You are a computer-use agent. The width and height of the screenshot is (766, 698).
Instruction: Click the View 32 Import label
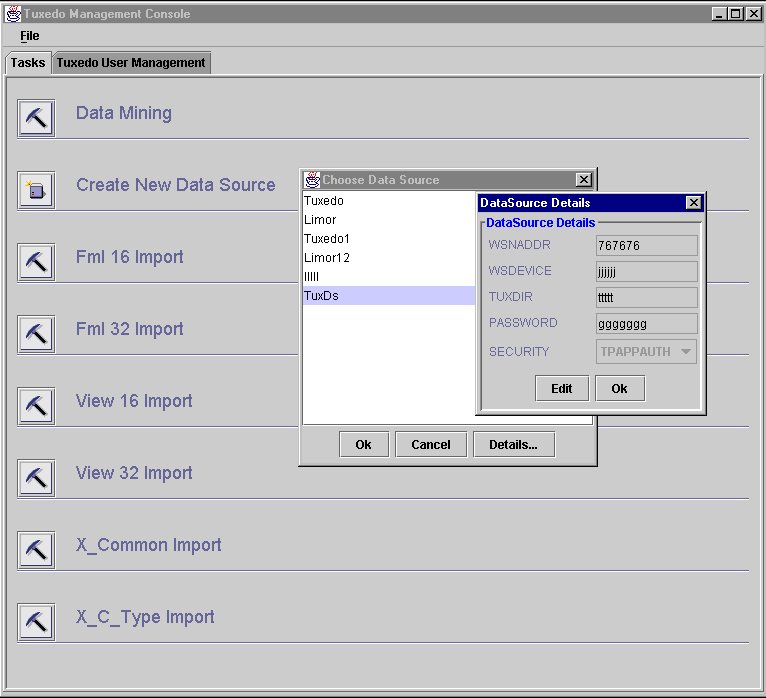[134, 473]
